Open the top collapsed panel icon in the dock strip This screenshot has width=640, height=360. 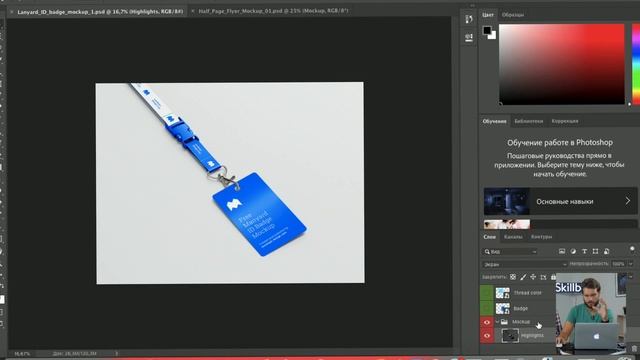click(x=469, y=19)
